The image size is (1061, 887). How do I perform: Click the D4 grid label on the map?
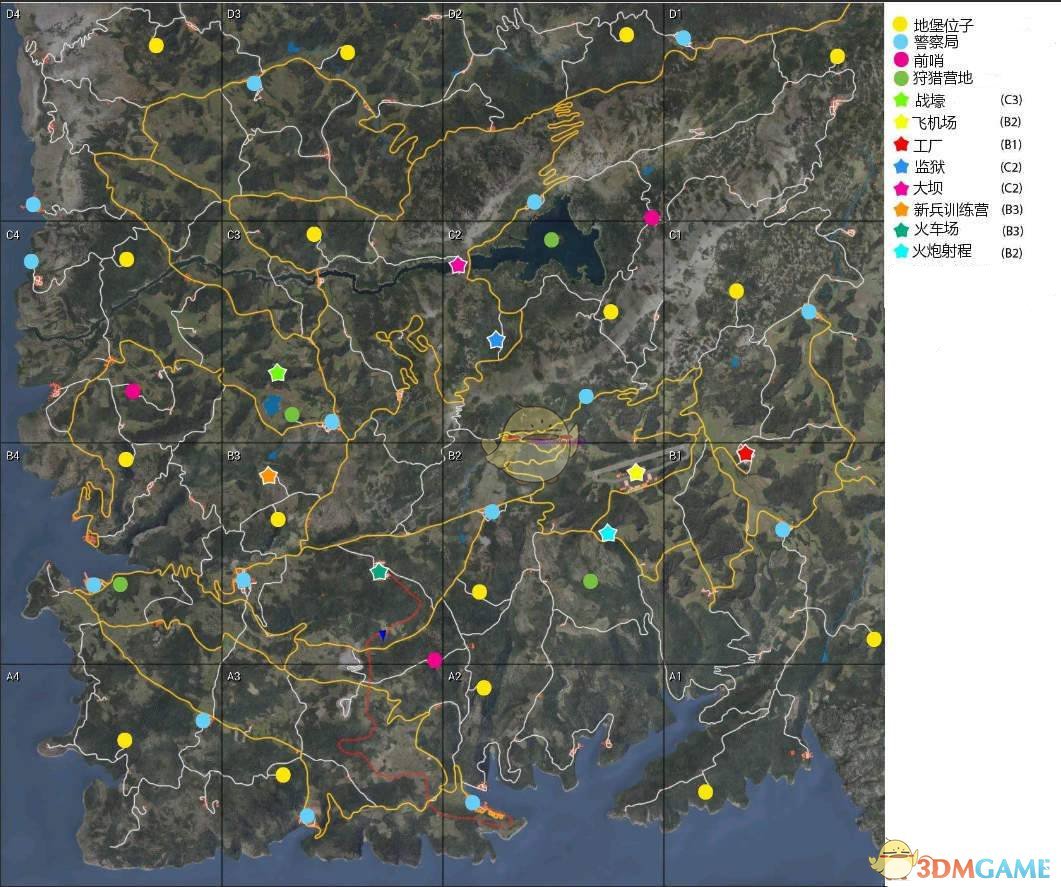tap(13, 14)
